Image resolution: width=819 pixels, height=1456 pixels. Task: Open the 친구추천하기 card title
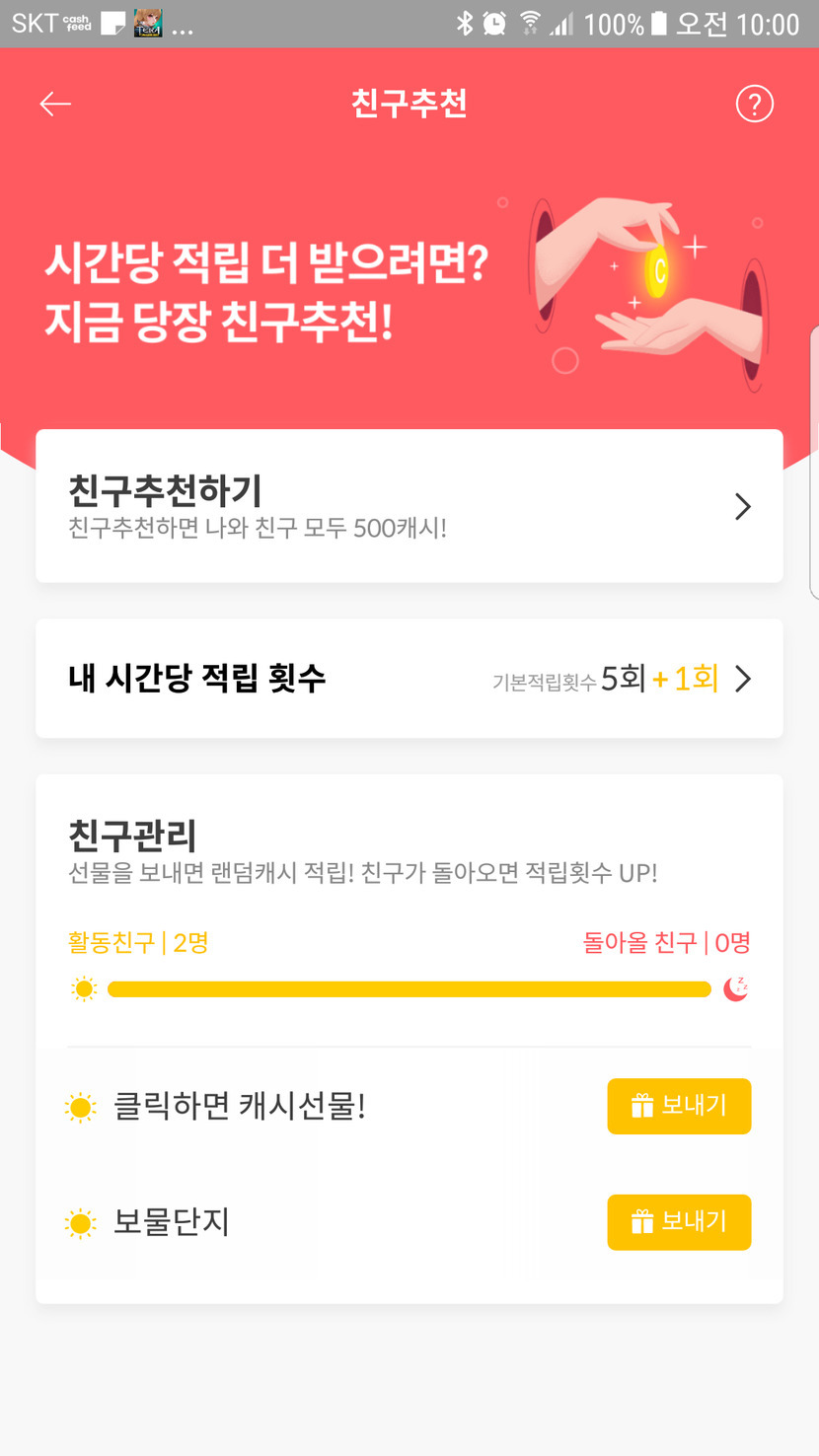[165, 490]
